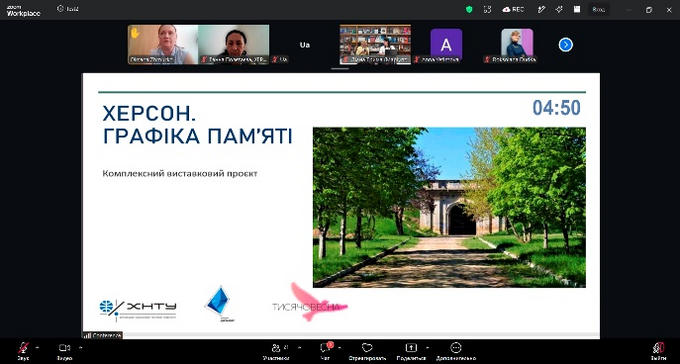Click the Тисячовесна pink bird logo

[309, 303]
